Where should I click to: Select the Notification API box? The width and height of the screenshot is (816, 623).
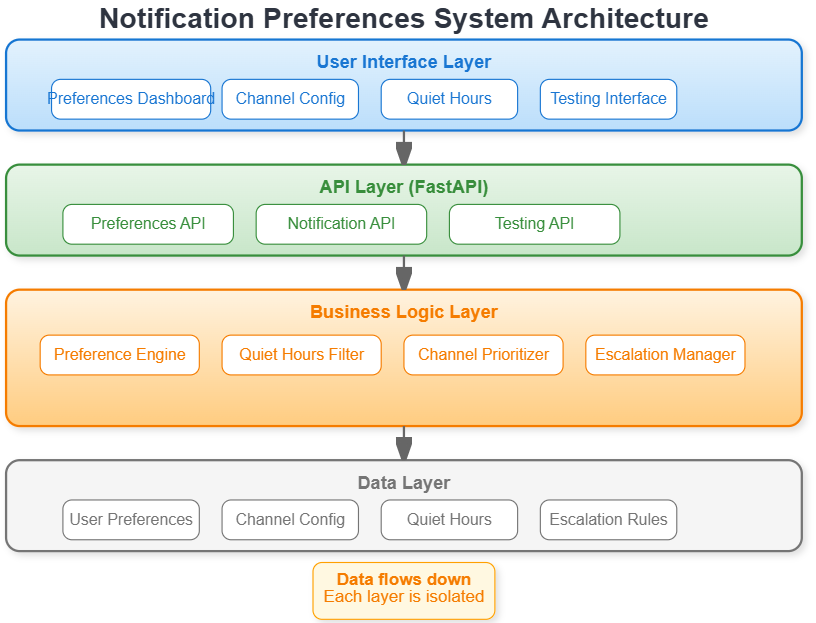click(x=341, y=224)
